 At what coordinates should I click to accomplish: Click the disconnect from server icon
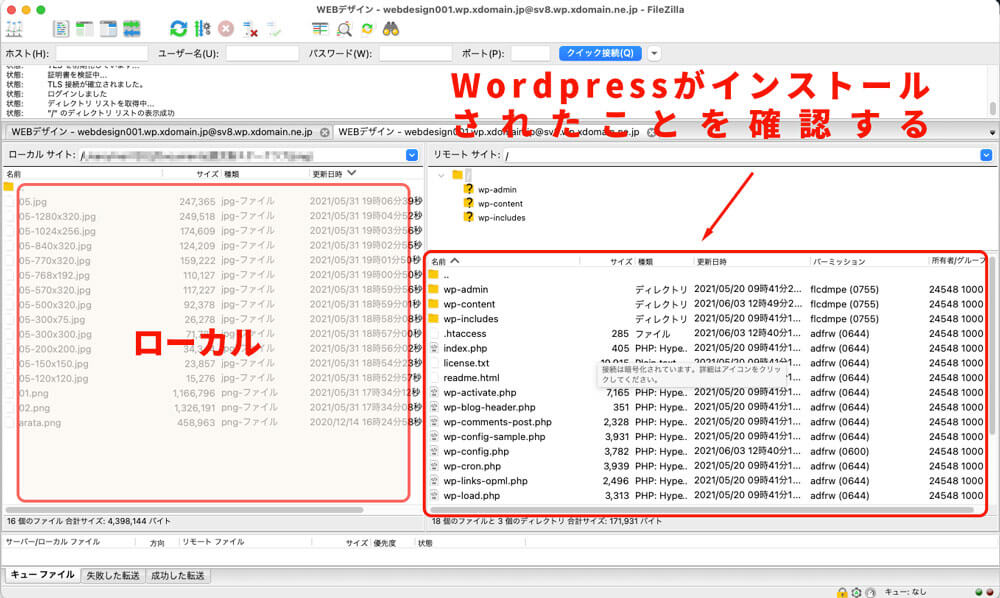coord(251,29)
